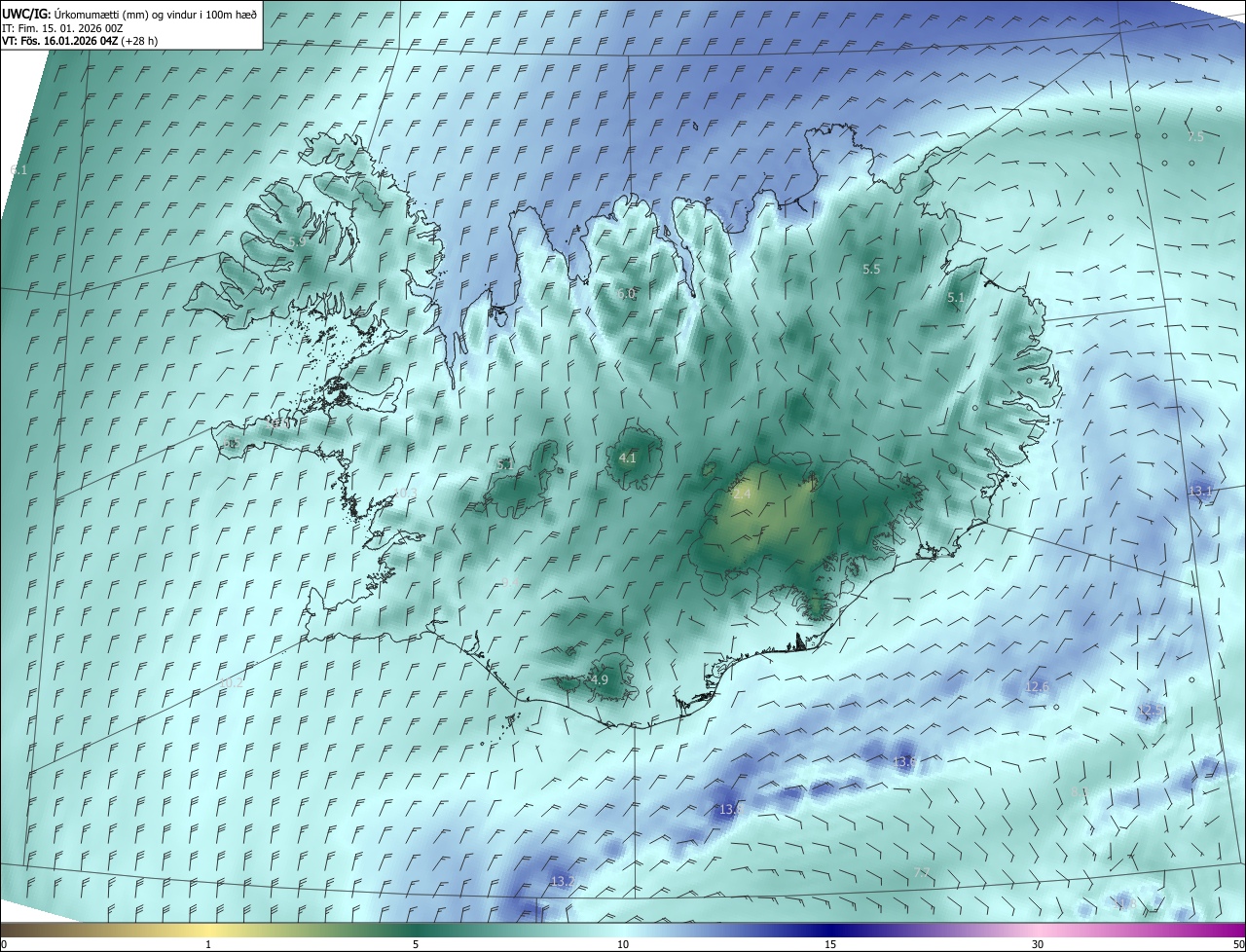Image resolution: width=1246 pixels, height=952 pixels.
Task: Click the 13.1 value off the east coast
Action: click(x=1200, y=492)
